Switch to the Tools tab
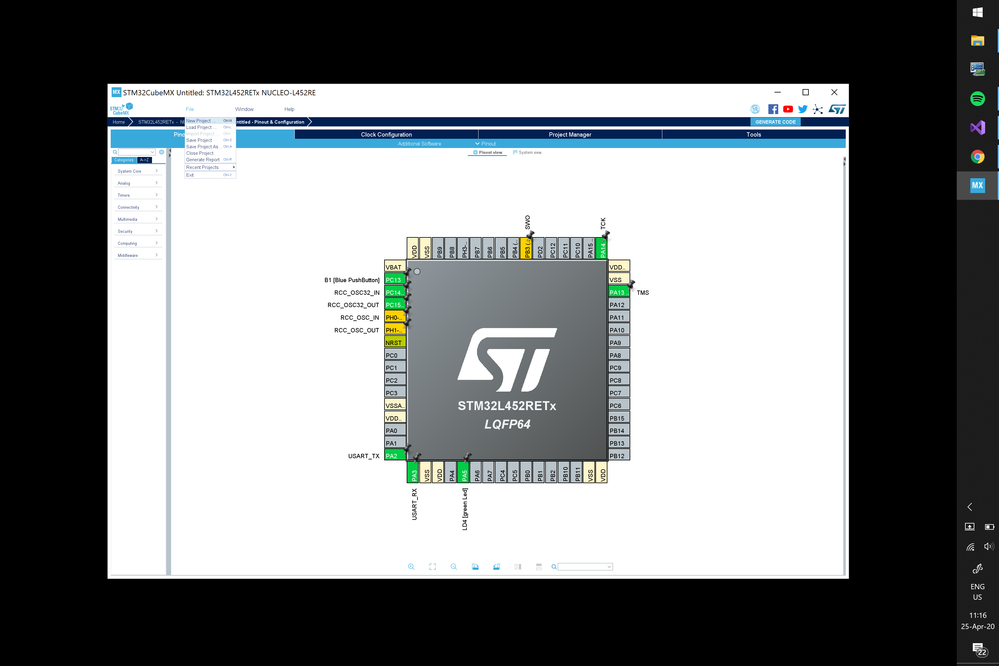999x666 pixels. (754, 134)
